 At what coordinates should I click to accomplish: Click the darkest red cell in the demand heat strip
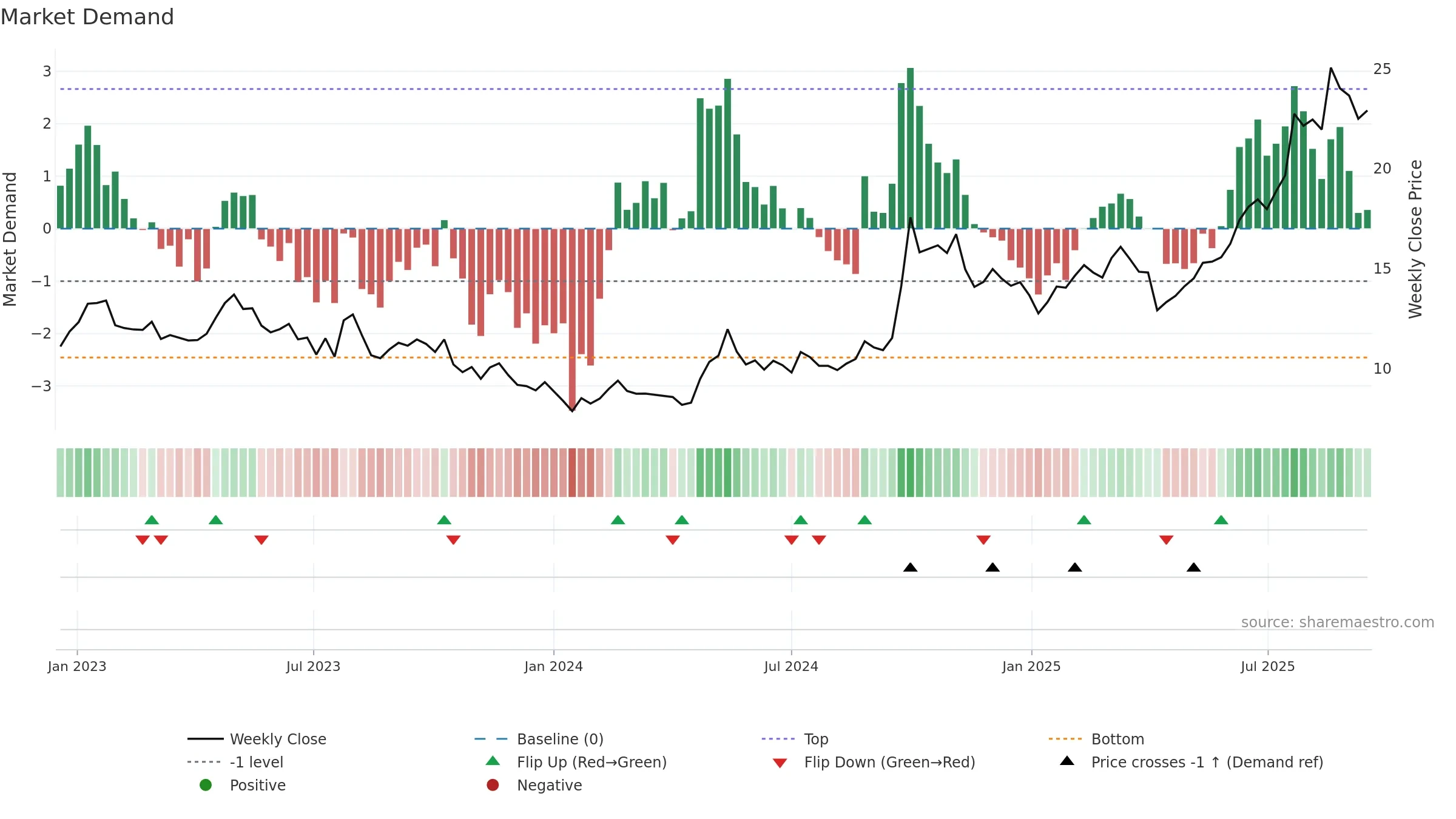click(572, 473)
